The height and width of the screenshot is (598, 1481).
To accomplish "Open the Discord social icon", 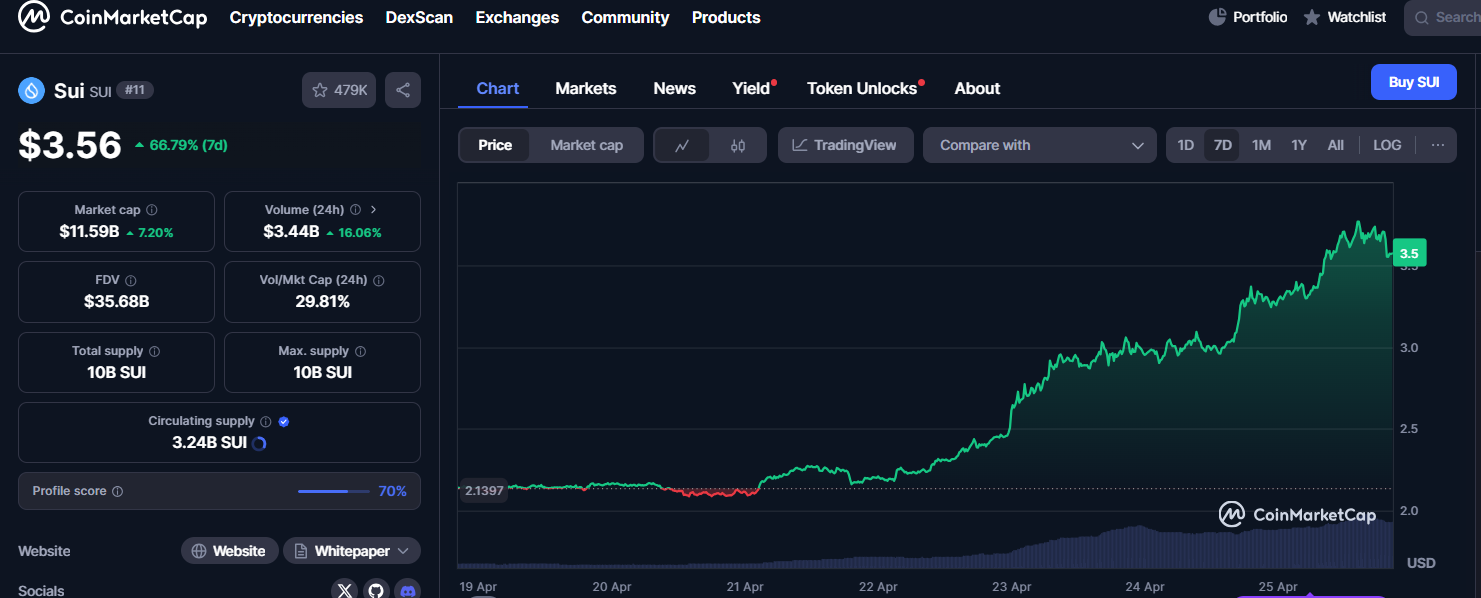I will tap(407, 590).
